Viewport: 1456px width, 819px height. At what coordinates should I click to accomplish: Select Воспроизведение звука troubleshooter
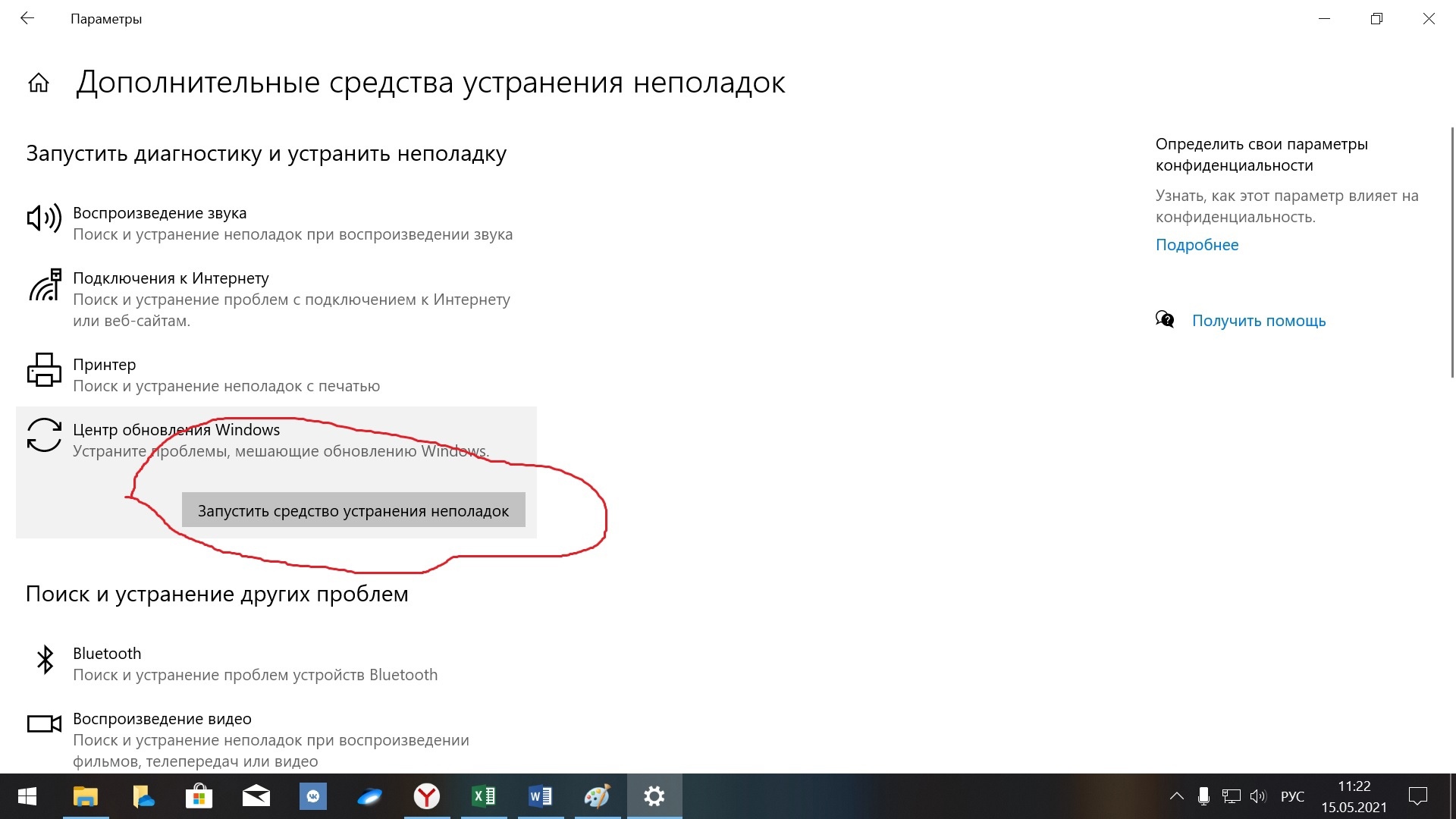tap(276, 223)
